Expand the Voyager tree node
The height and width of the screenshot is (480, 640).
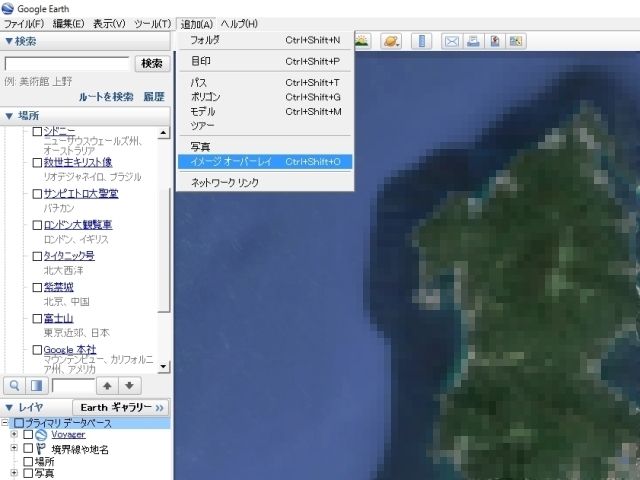(14, 434)
